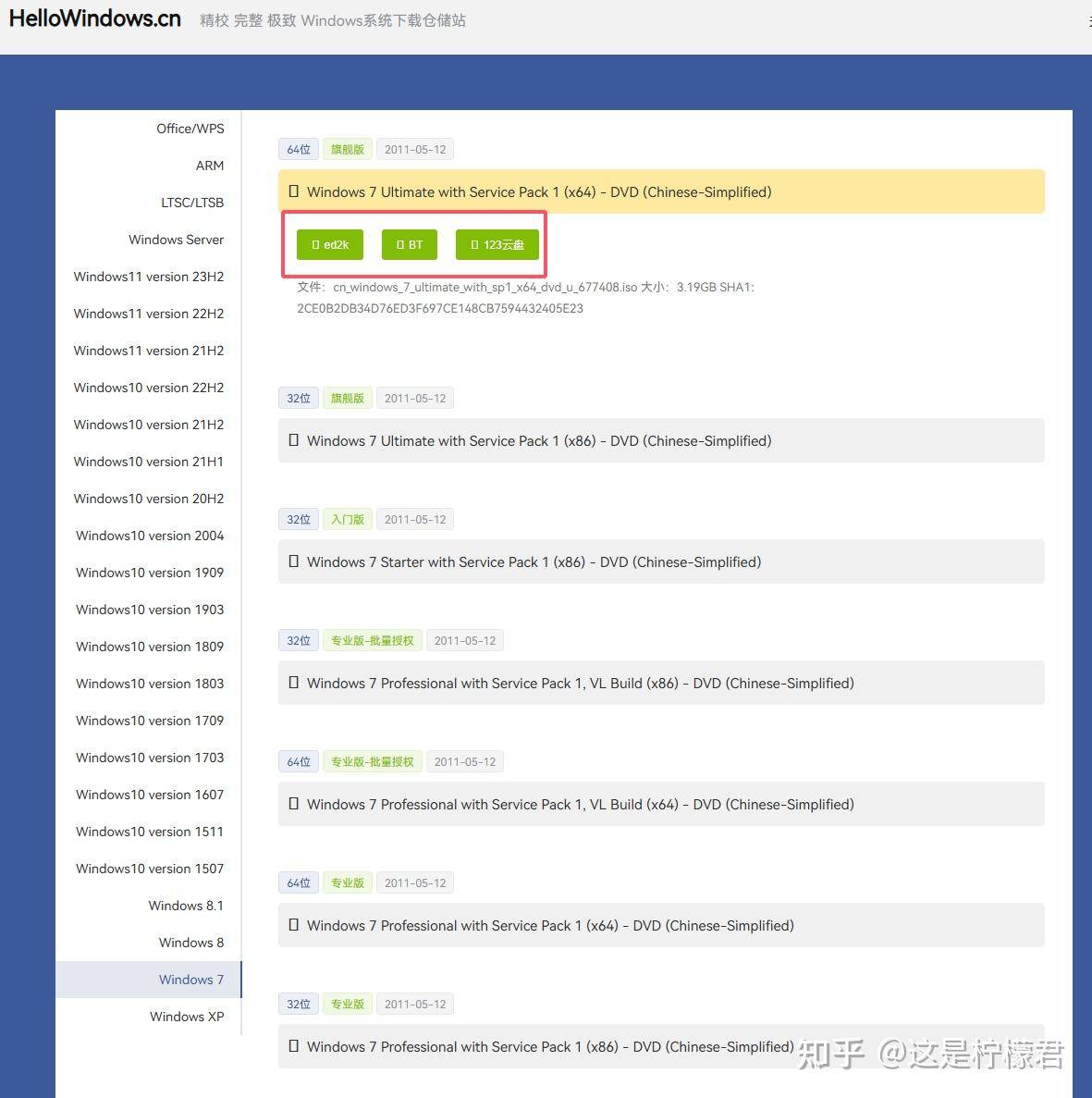1092x1098 pixels.
Task: Click the file name cn_windows_7_ultimate_with_sp1_x64_dvd_u_677408.iso
Action: tap(485, 287)
